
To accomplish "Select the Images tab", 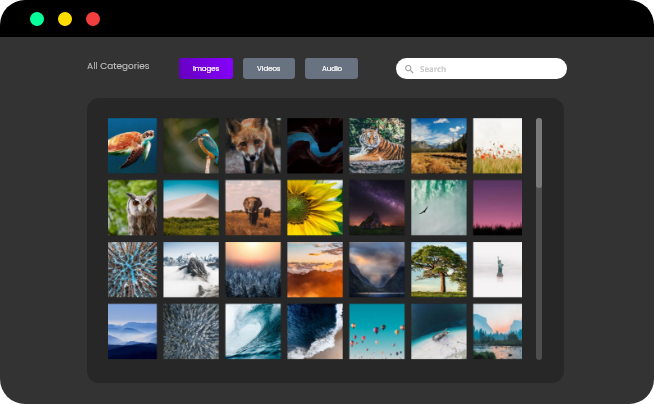I will [206, 68].
